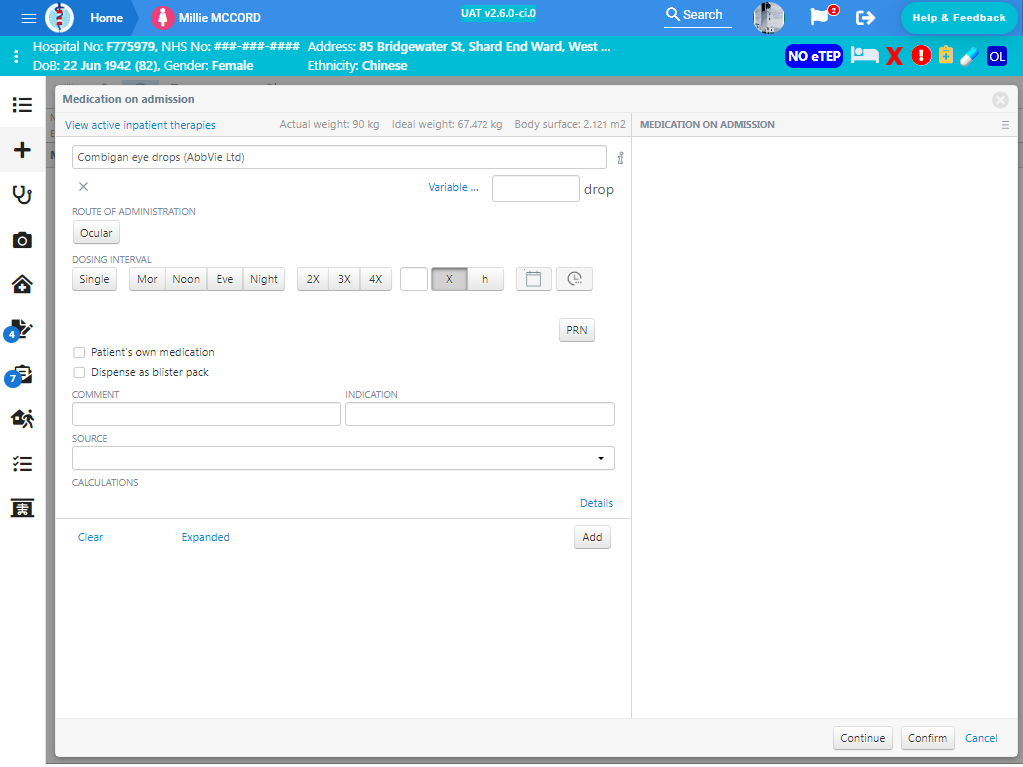Click the NO eTEP status badge
Viewport: 1023px width, 767px height.
[x=814, y=56]
